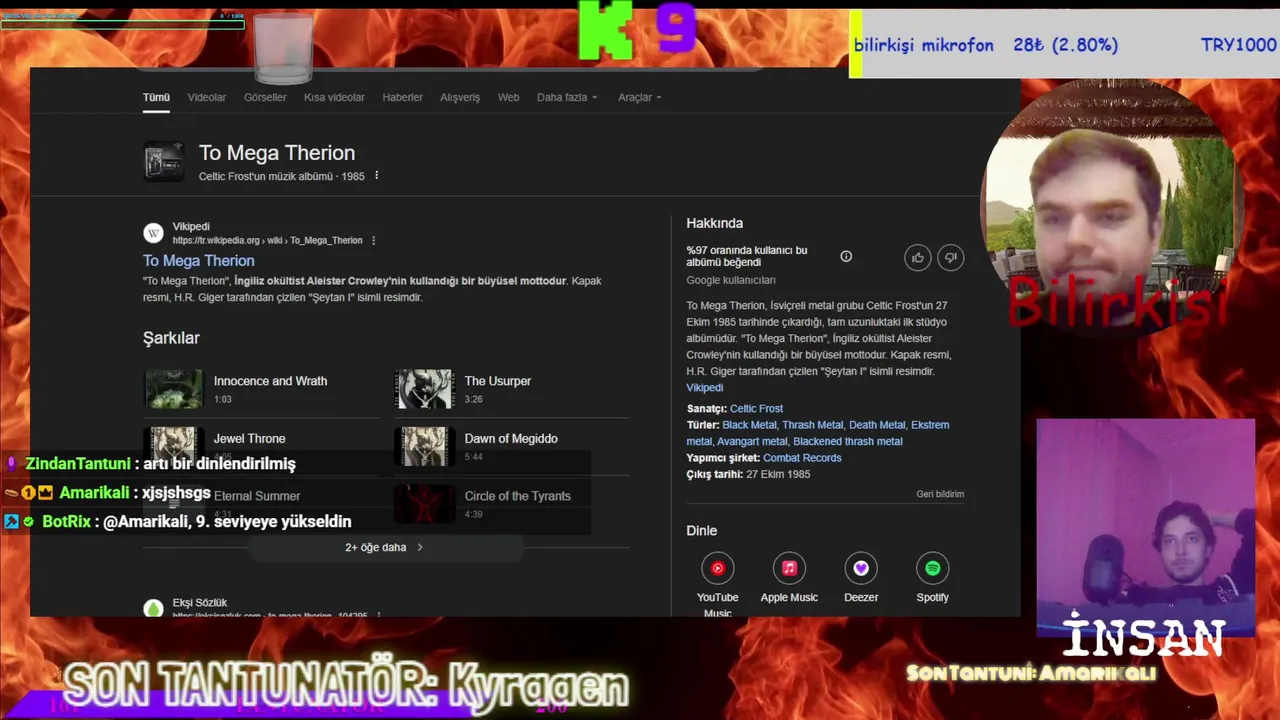Open the Deezer listen icon
This screenshot has width=1280, height=720.
[x=861, y=568]
